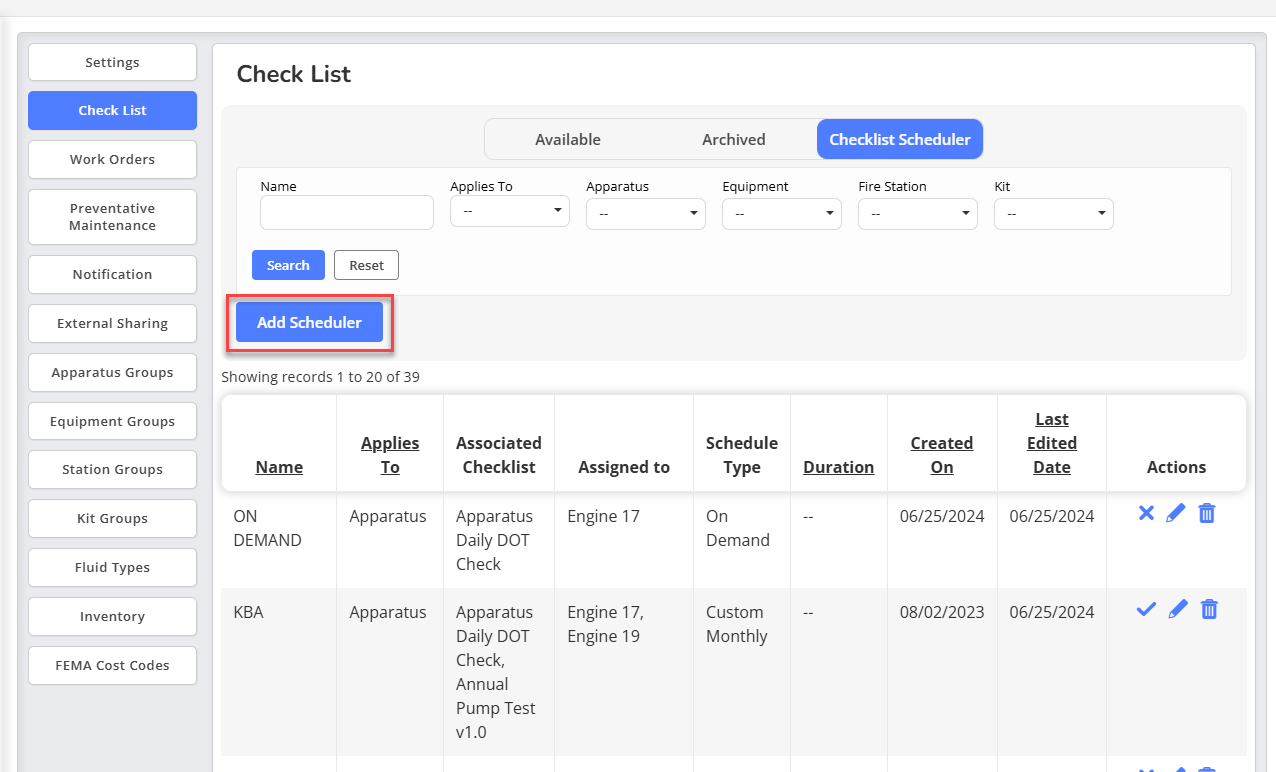Delete the ON DEMAND scheduler trash icon

(x=1207, y=513)
